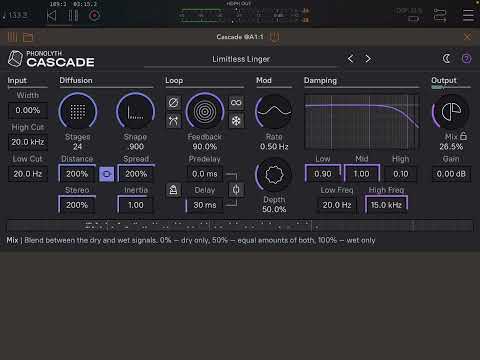Click the Inertia value 1.00
480x360 pixels.
136,205
